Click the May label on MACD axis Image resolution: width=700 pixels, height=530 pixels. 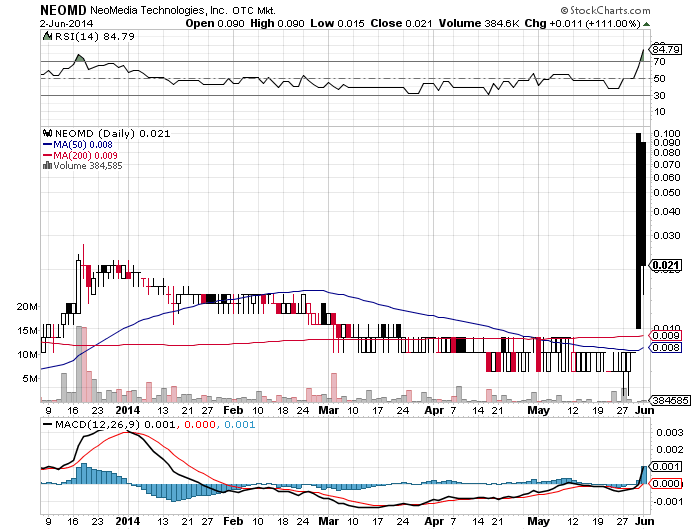click(538, 521)
